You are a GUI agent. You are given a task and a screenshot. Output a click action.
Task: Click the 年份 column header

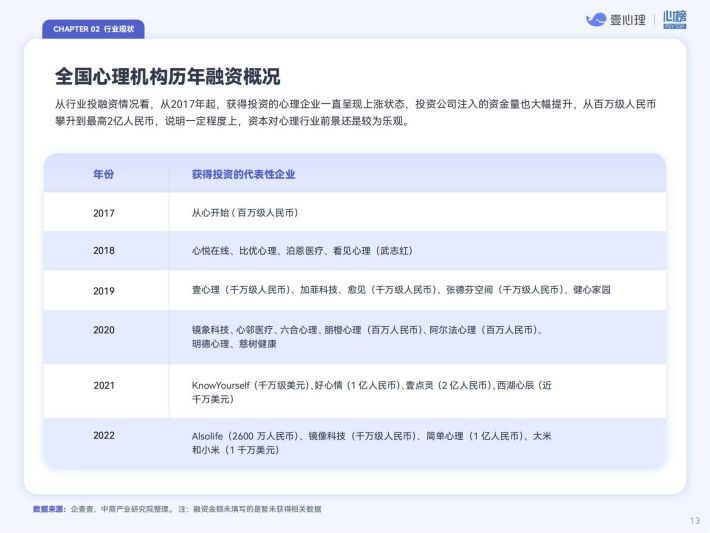[x=103, y=174]
